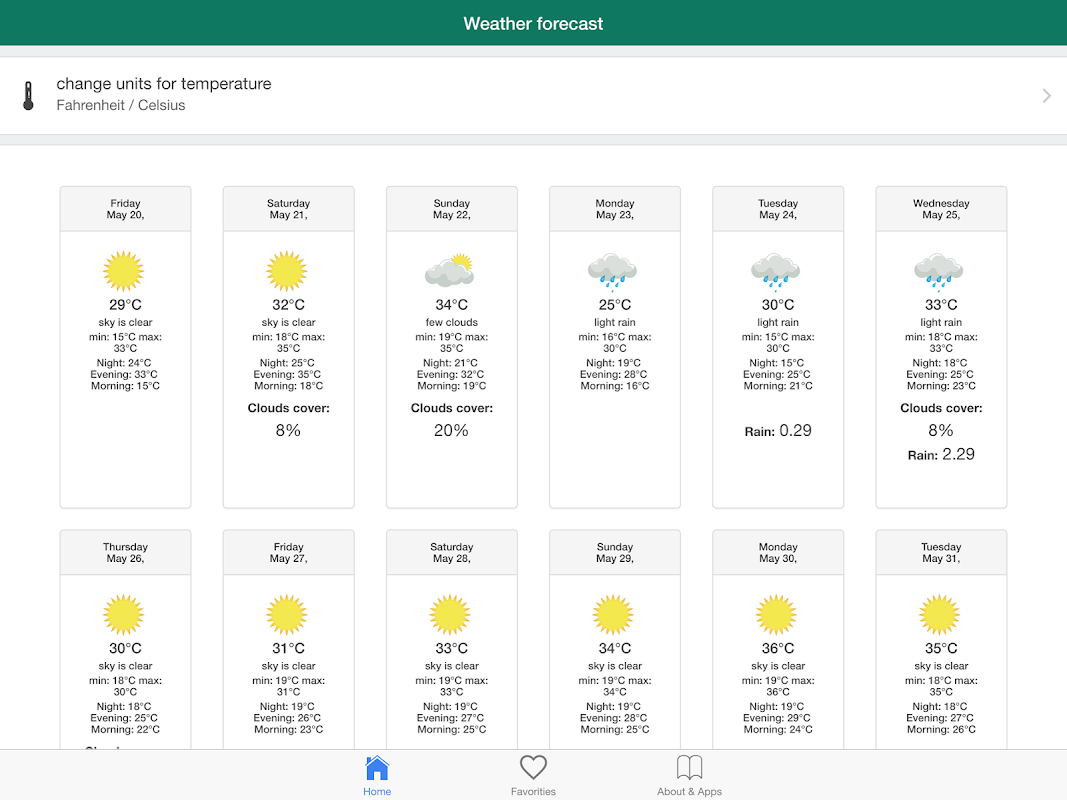Select the Friday May 27 header

pos(289,552)
